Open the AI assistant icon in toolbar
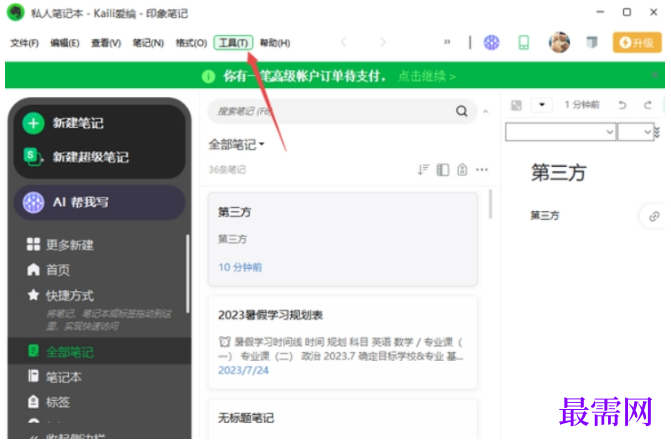 [491, 42]
